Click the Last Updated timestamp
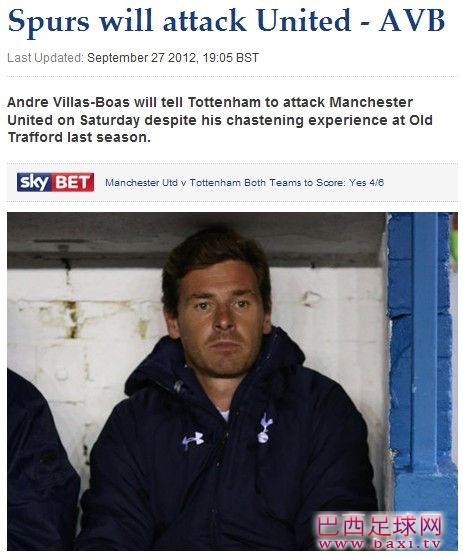 pos(133,57)
